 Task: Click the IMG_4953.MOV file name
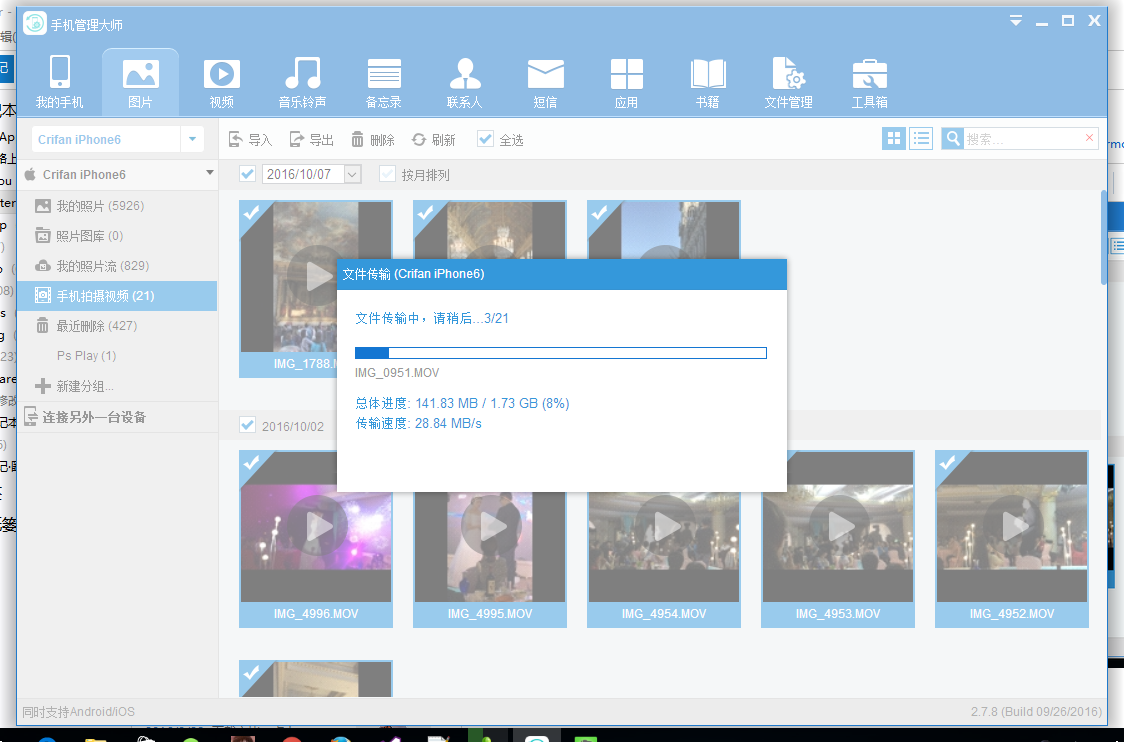(838, 614)
